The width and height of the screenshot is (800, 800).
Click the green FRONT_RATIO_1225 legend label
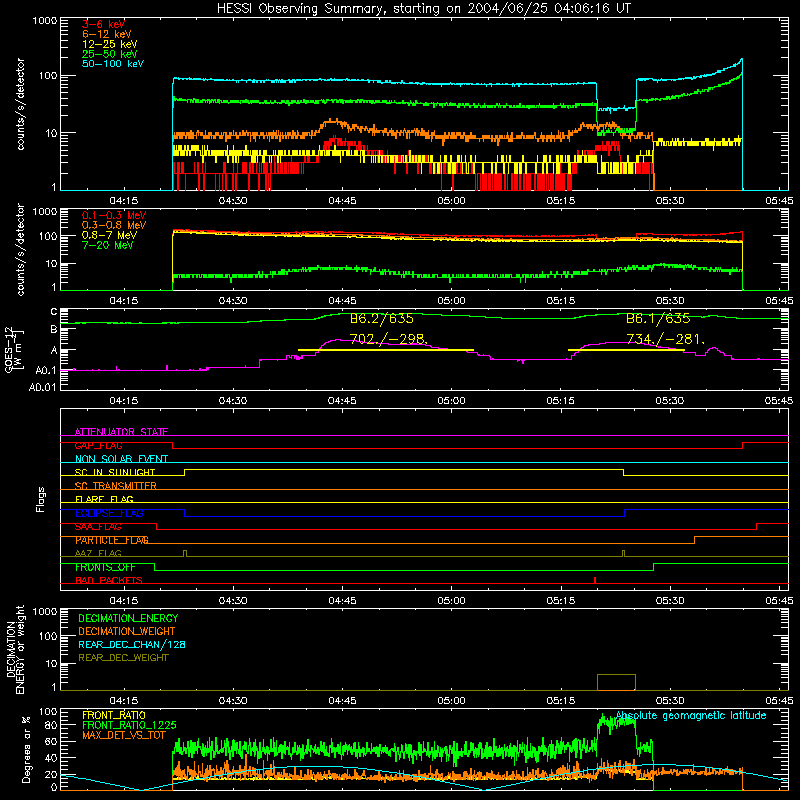coord(129,725)
